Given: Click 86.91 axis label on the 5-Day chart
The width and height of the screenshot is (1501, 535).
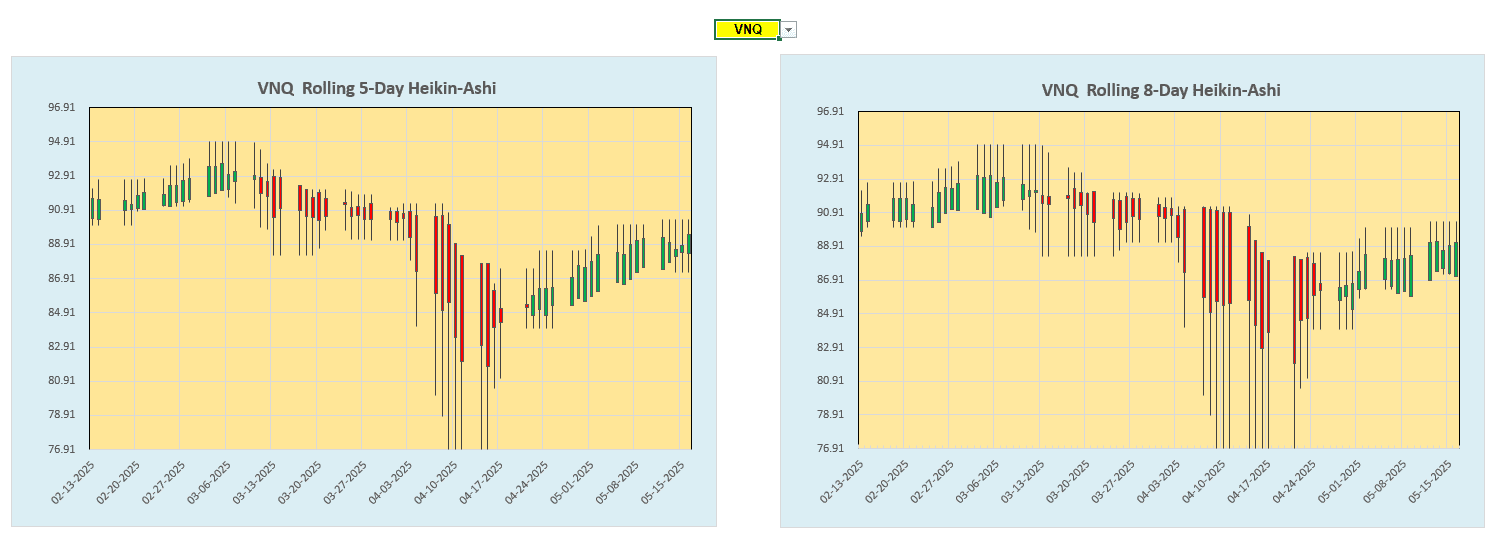Looking at the screenshot, I should coord(62,278).
